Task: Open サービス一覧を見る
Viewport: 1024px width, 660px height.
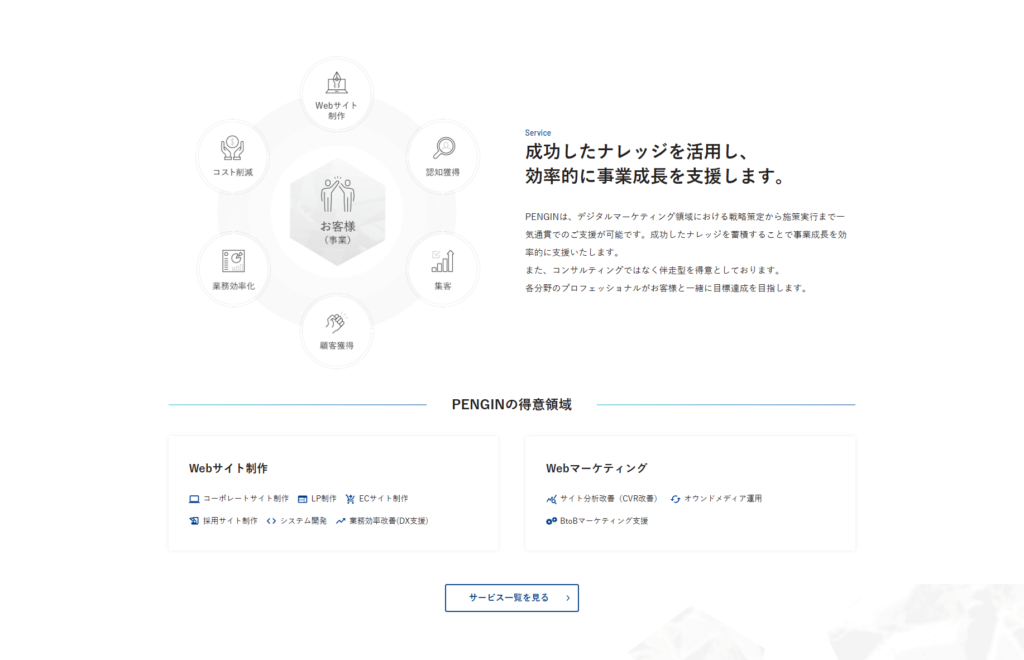Action: [511, 598]
